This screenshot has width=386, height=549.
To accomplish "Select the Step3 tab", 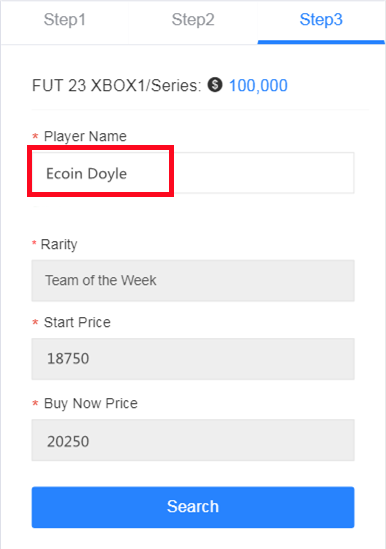I will point(321,21).
